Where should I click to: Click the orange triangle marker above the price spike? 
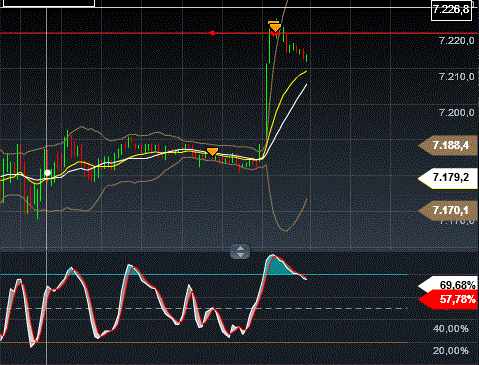[x=275, y=27]
